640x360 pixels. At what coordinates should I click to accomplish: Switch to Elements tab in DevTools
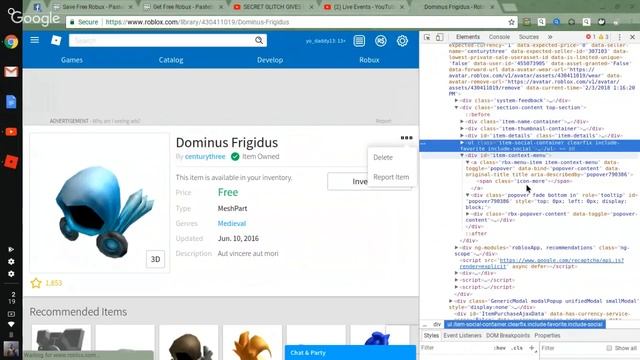(468, 37)
